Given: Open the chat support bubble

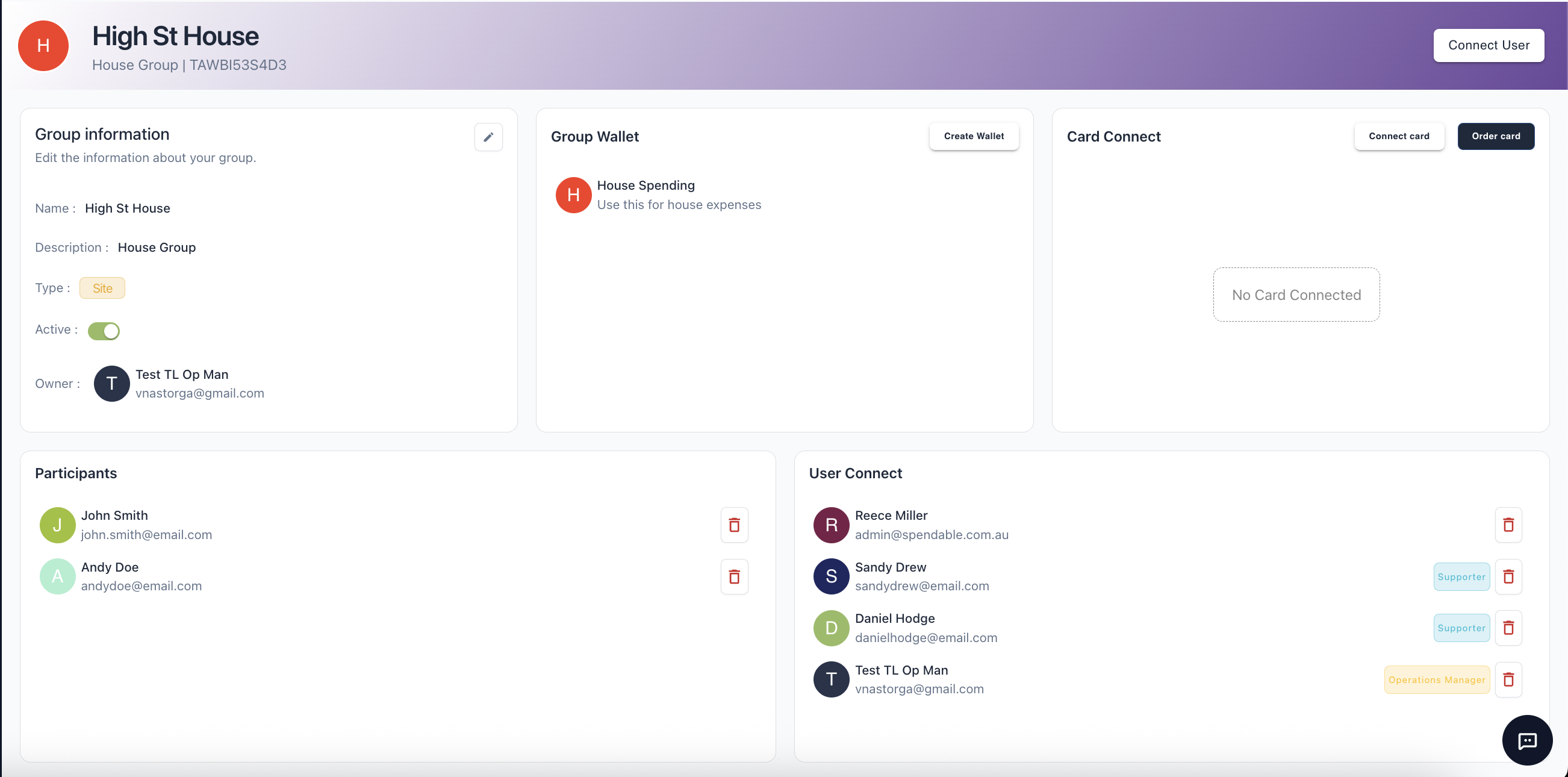Looking at the screenshot, I should coord(1526,740).
